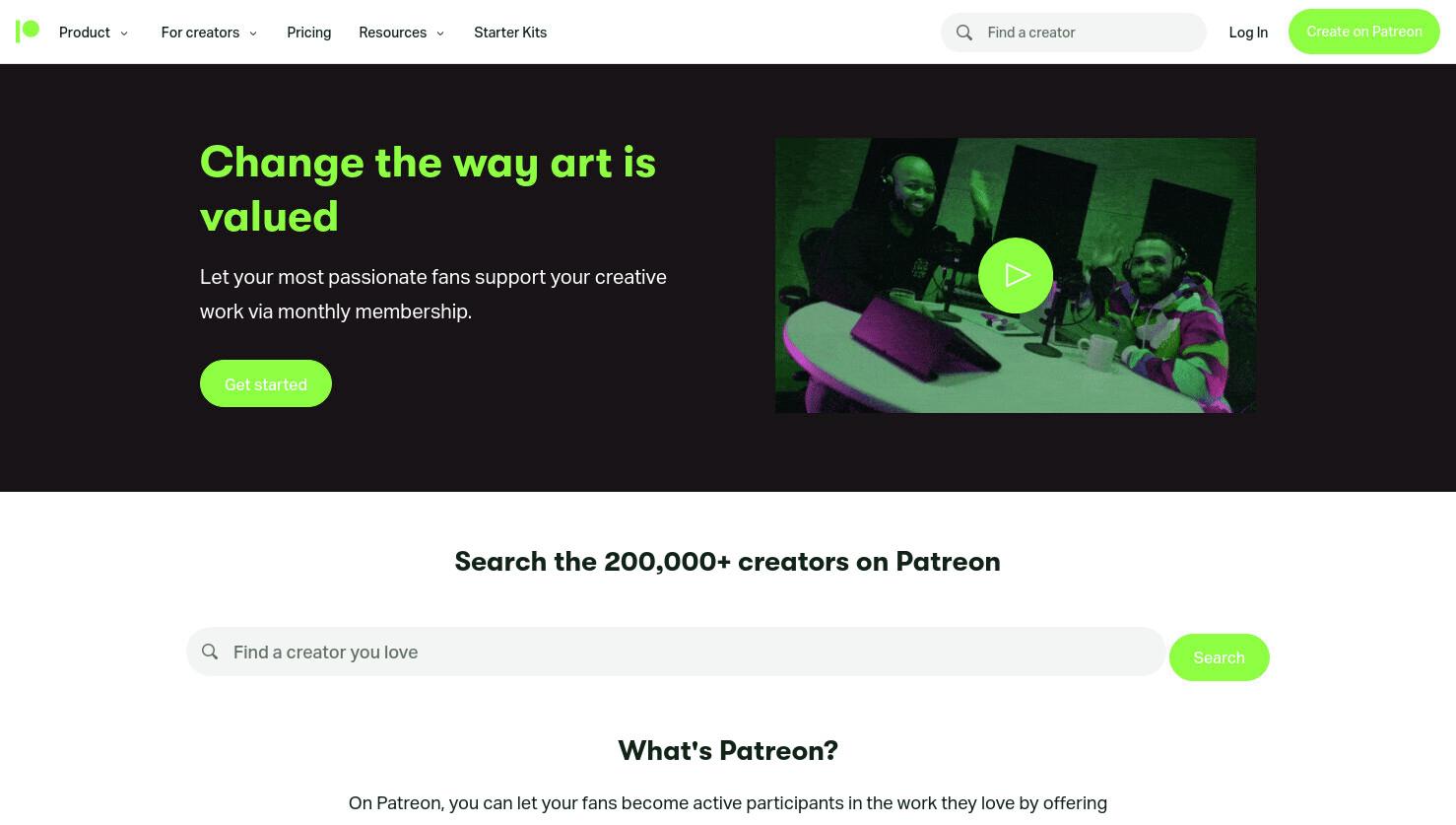Click the Get started button

(x=266, y=383)
